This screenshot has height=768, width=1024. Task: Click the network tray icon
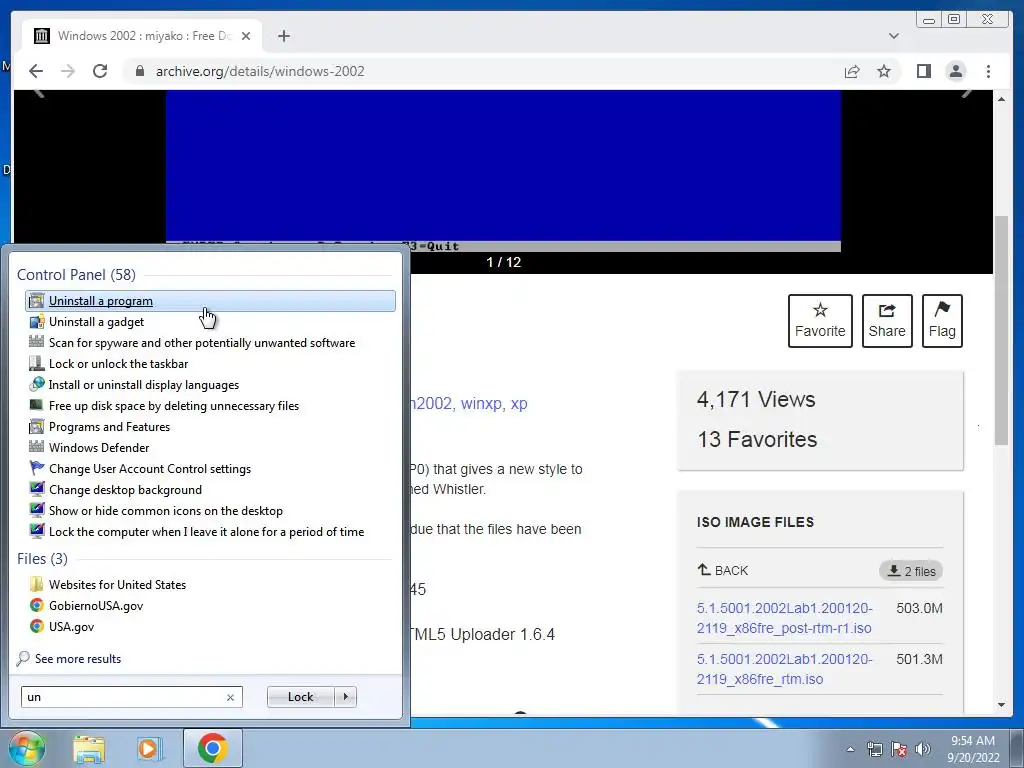pyautogui.click(x=874, y=749)
